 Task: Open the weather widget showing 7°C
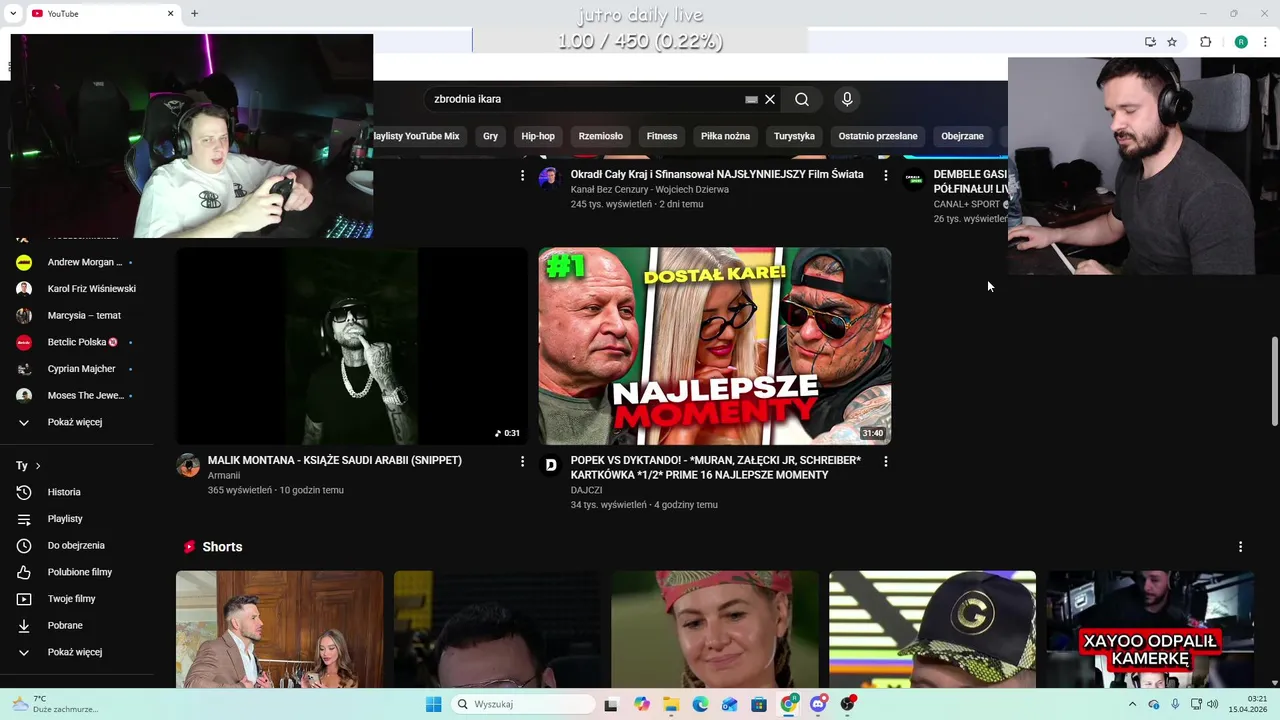coord(55,704)
